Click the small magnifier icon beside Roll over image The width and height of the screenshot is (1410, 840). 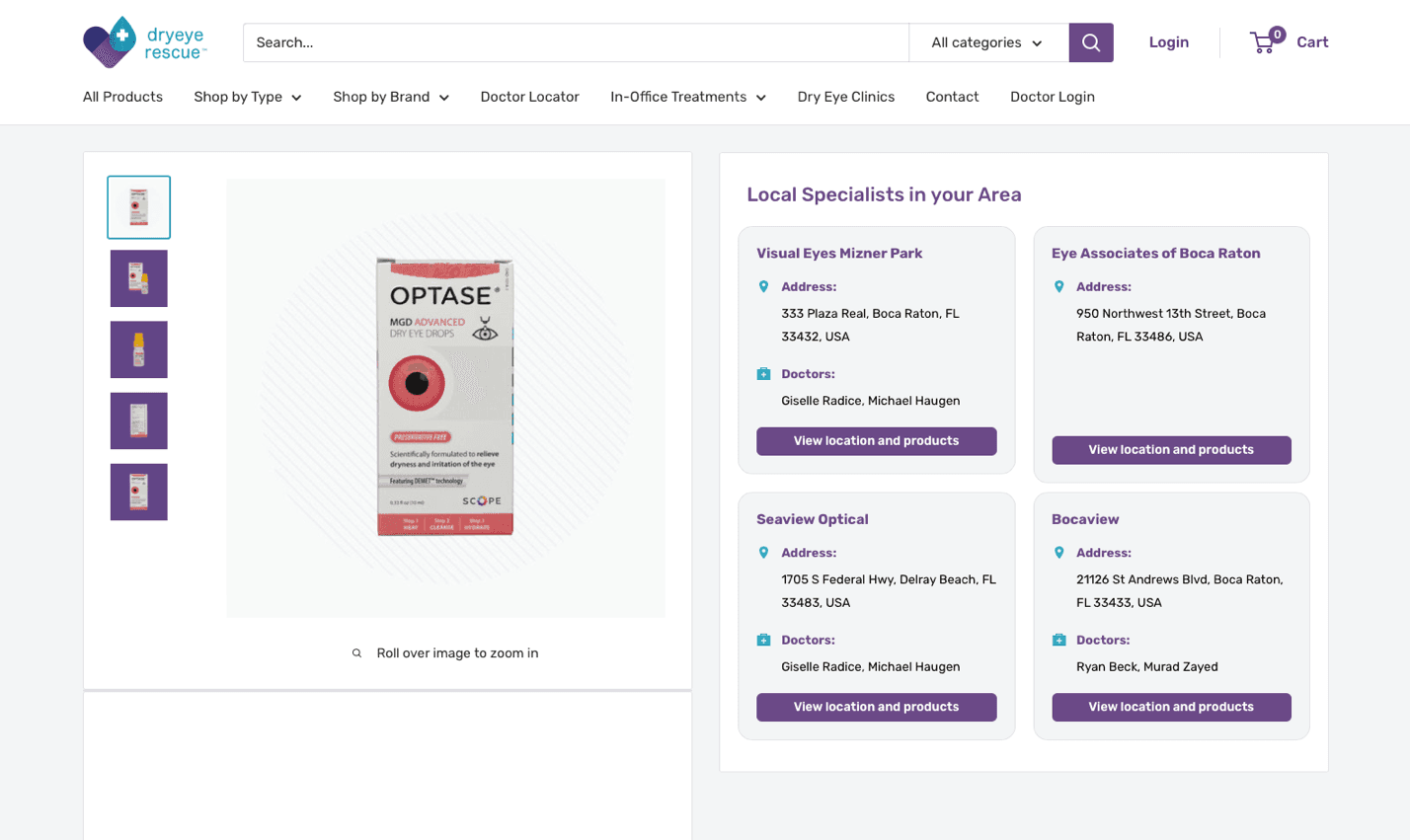(357, 653)
